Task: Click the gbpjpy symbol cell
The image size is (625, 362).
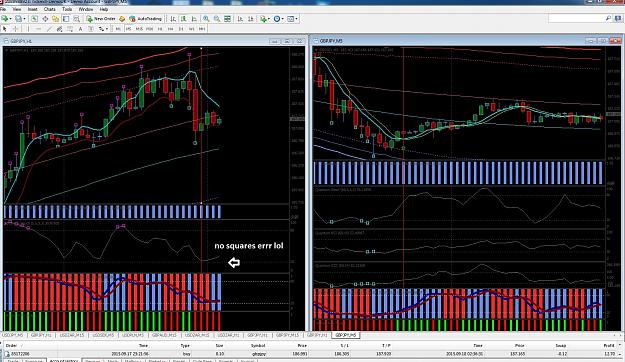Action: 258,354
